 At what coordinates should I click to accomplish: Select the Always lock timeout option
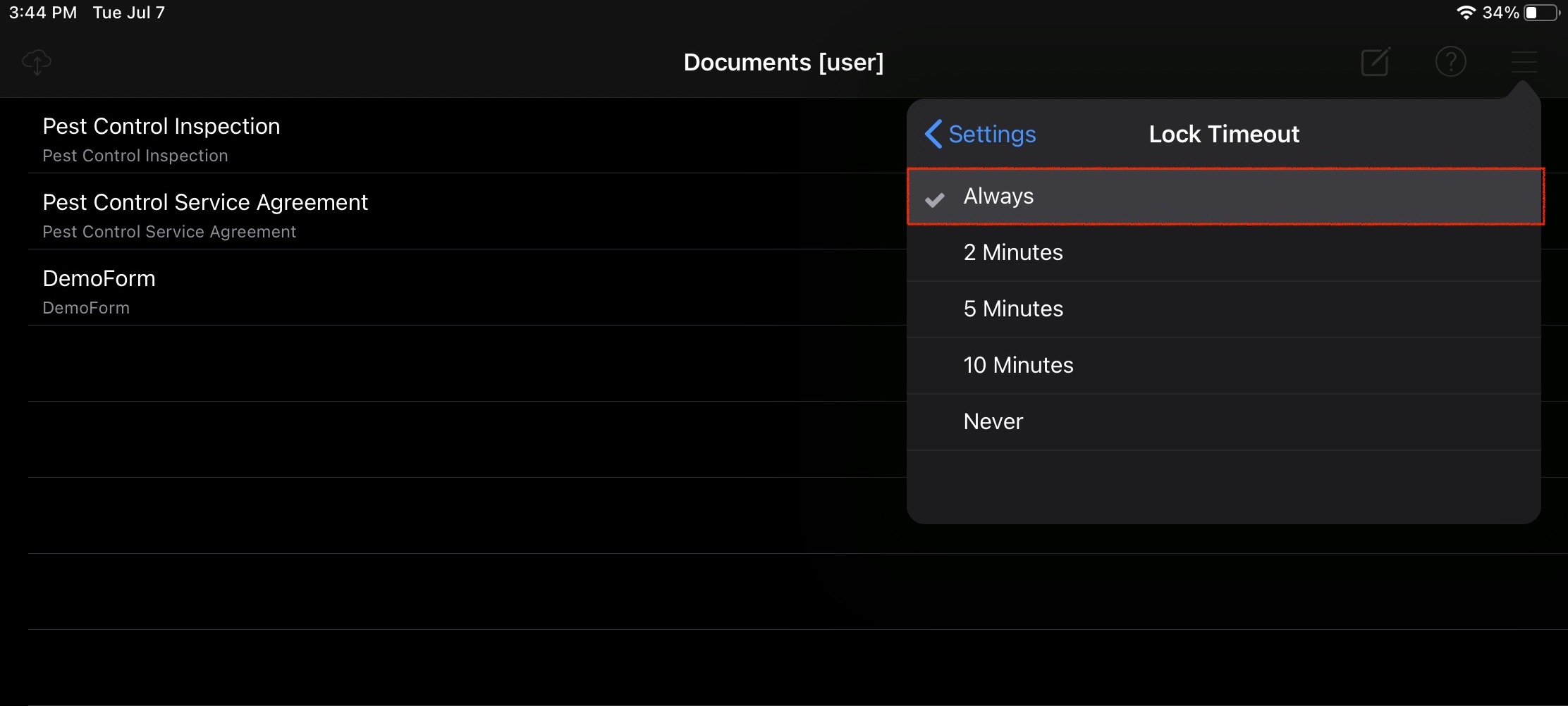(x=1225, y=197)
